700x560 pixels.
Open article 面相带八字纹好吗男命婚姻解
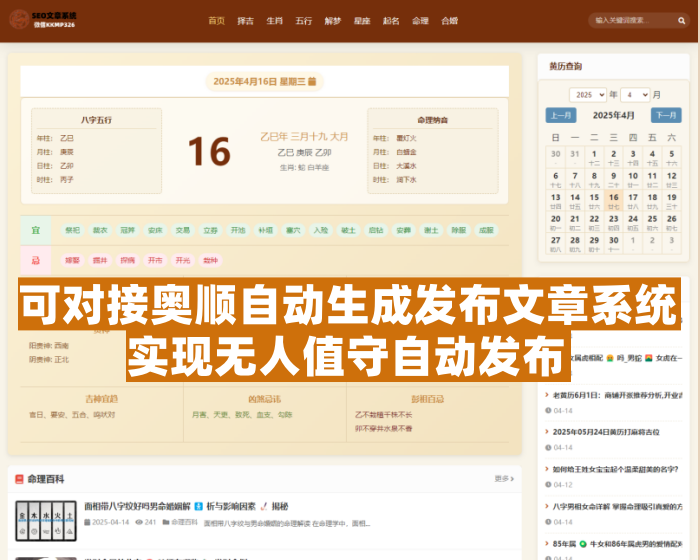[x=186, y=506]
